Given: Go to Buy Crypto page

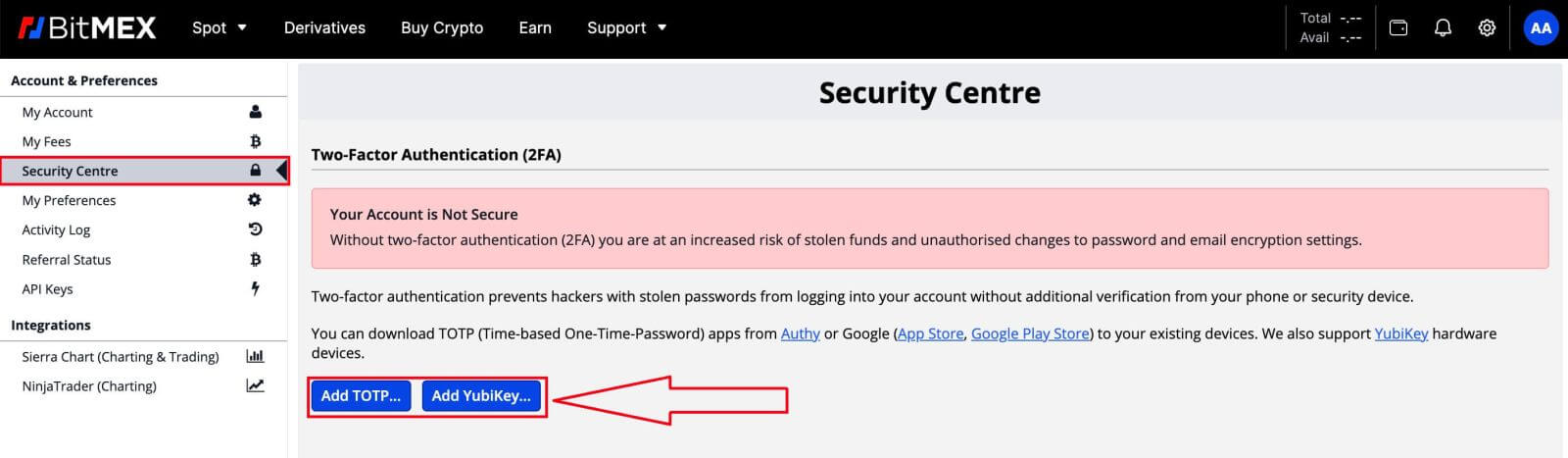Looking at the screenshot, I should pos(442,28).
